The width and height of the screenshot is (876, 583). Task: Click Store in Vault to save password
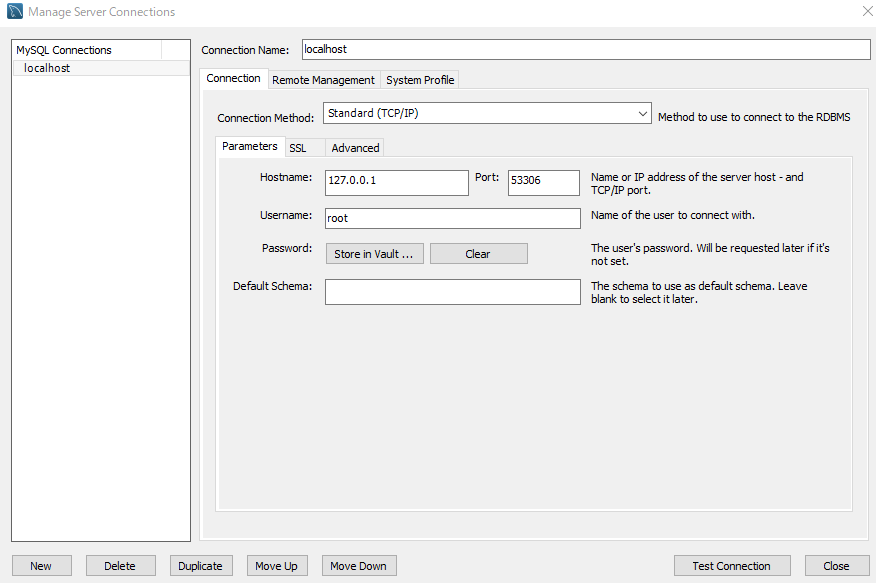coord(374,253)
